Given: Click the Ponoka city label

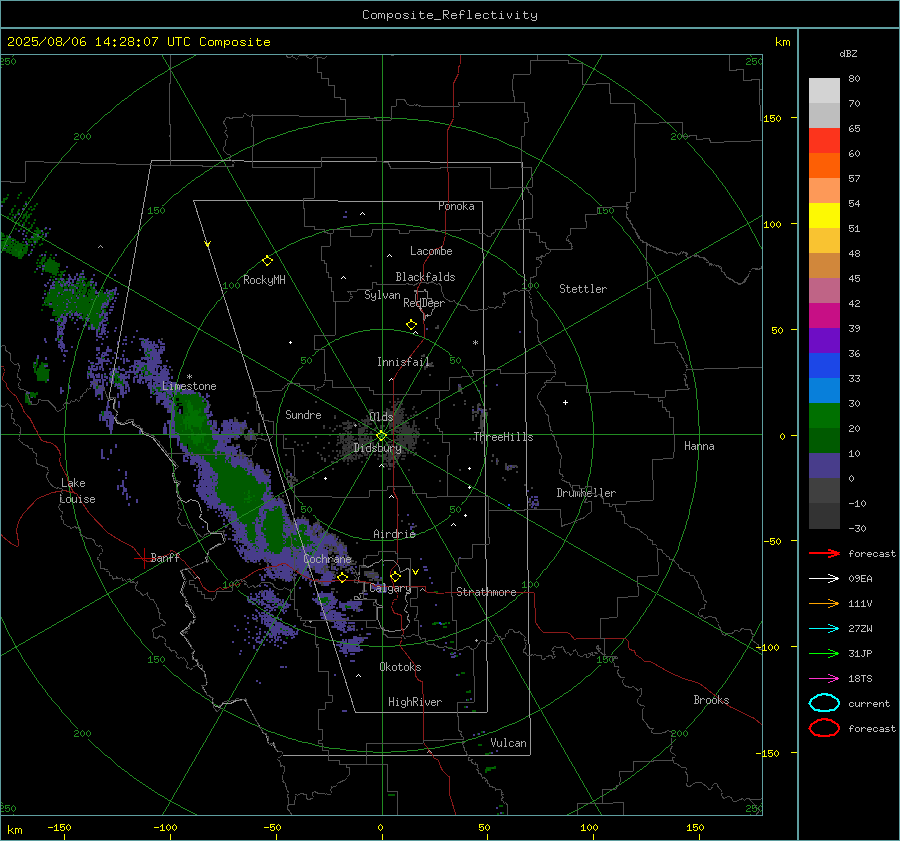Looking at the screenshot, I should tap(456, 206).
